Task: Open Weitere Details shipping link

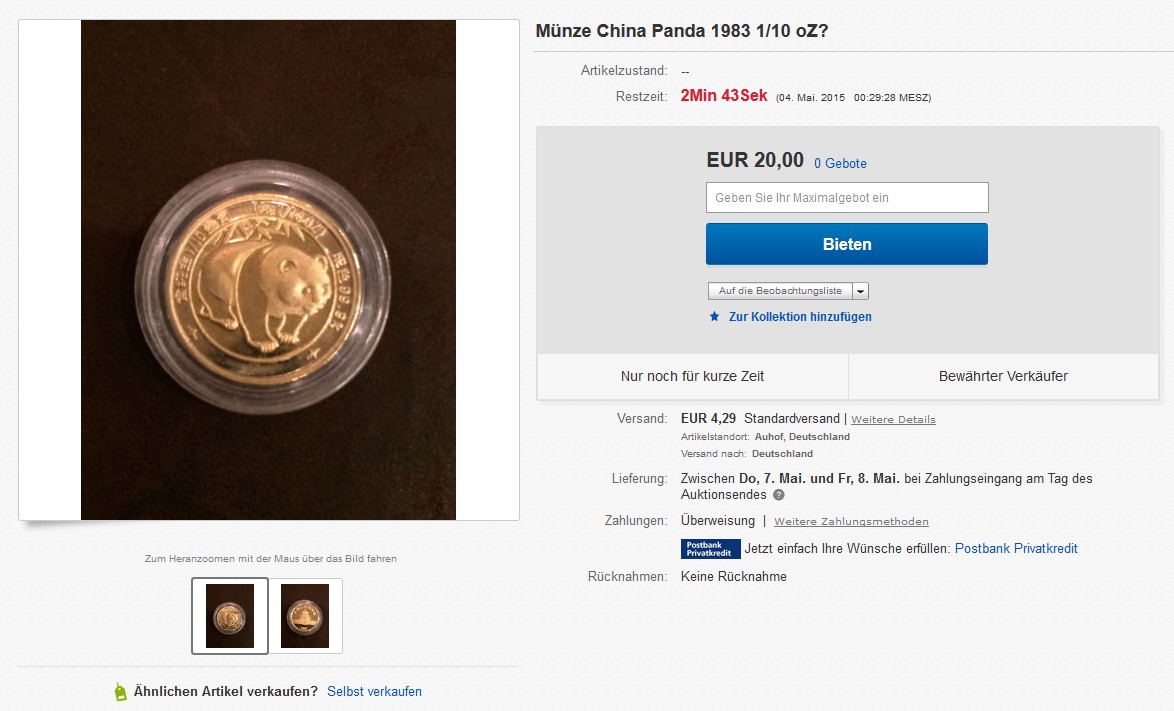Action: click(x=893, y=419)
